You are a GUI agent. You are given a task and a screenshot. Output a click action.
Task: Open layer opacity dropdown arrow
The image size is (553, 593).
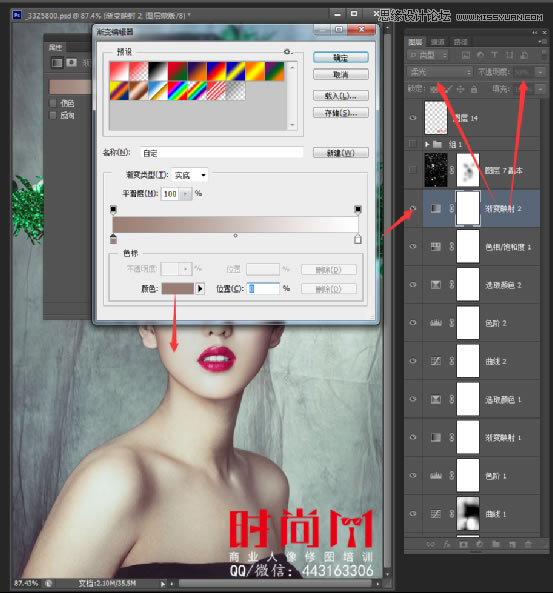[x=541, y=71]
